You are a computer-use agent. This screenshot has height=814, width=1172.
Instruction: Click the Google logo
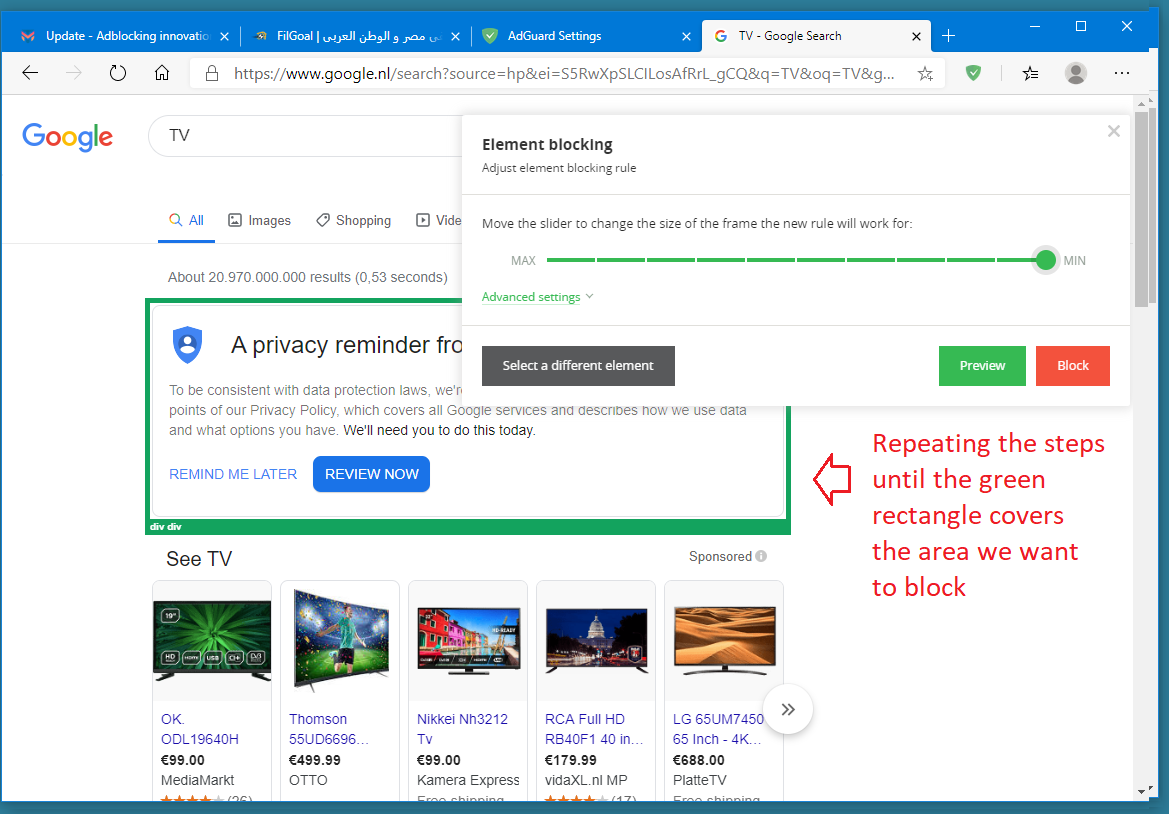tap(67, 137)
